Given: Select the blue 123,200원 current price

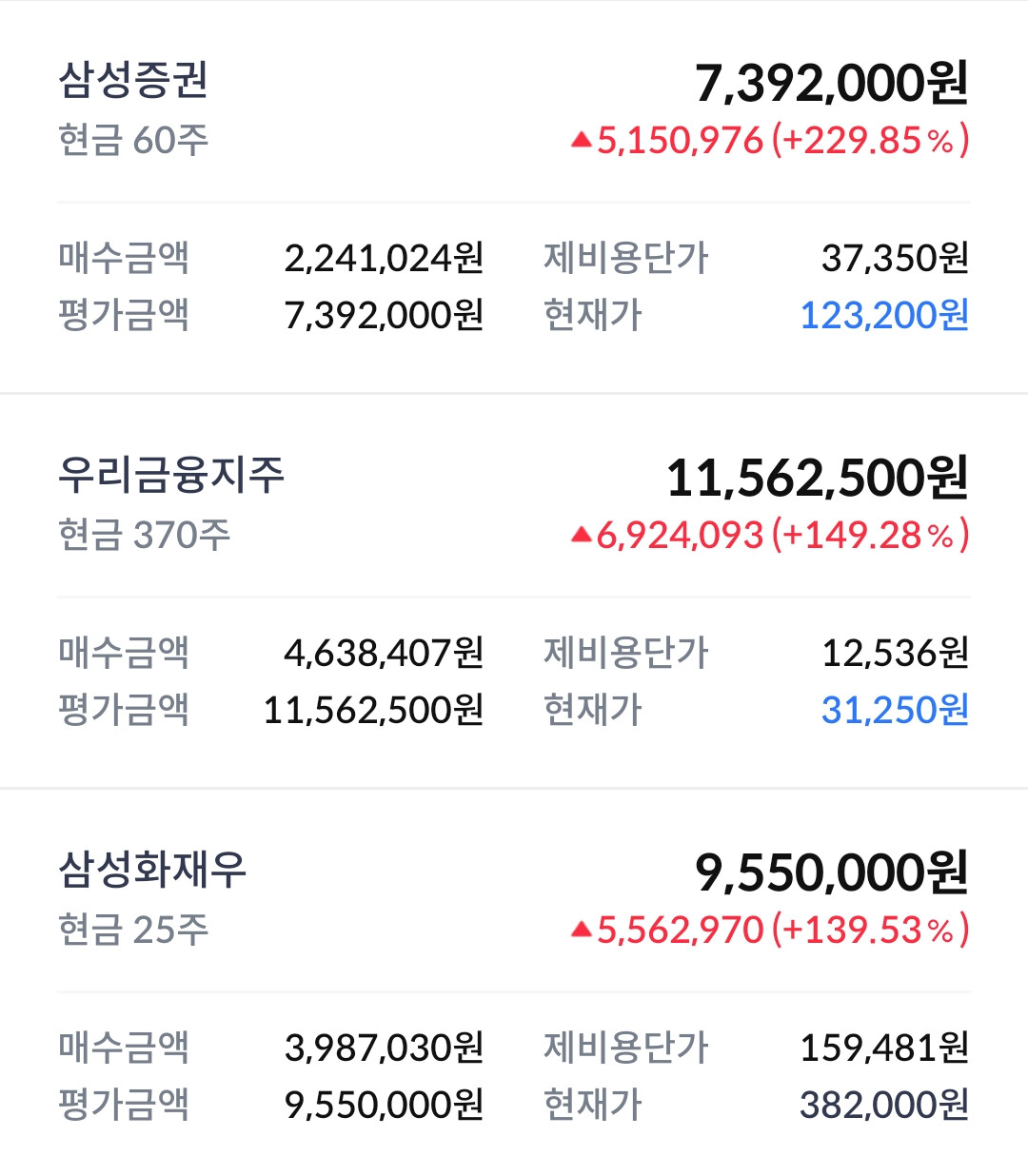Looking at the screenshot, I should coord(884,315).
